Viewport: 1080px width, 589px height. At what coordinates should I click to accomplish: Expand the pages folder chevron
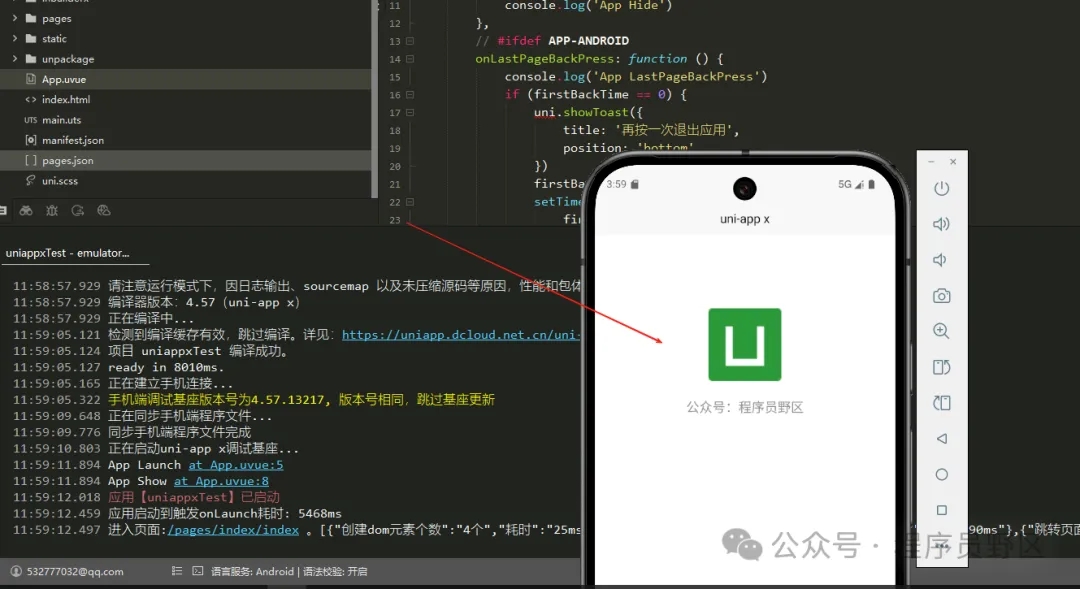coord(14,19)
